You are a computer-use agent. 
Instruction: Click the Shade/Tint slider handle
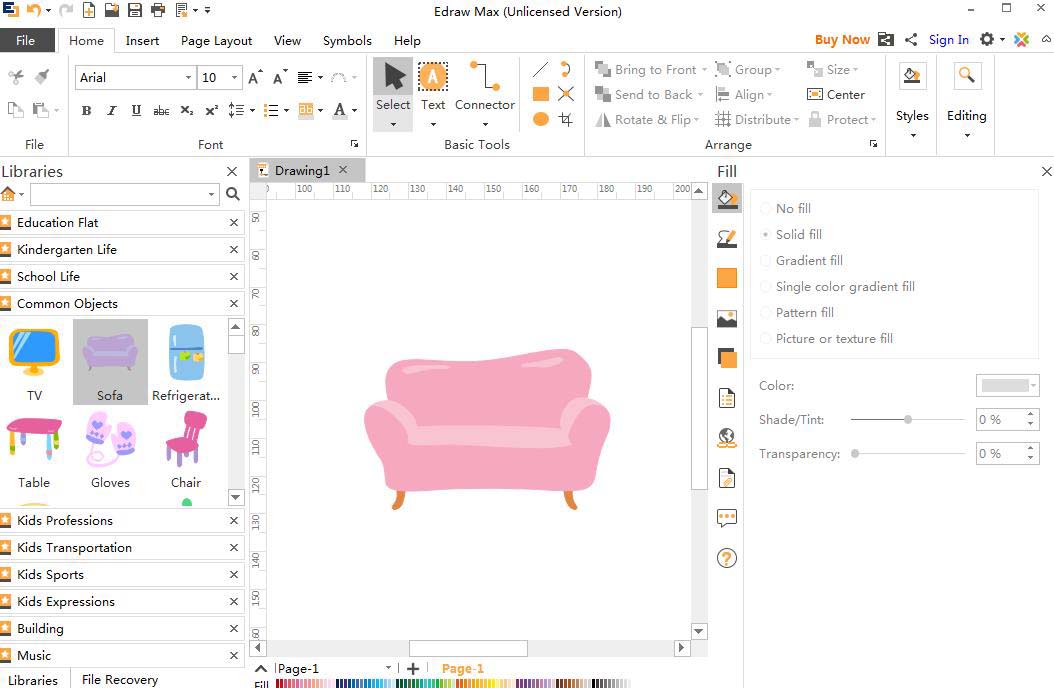pyautogui.click(x=908, y=420)
